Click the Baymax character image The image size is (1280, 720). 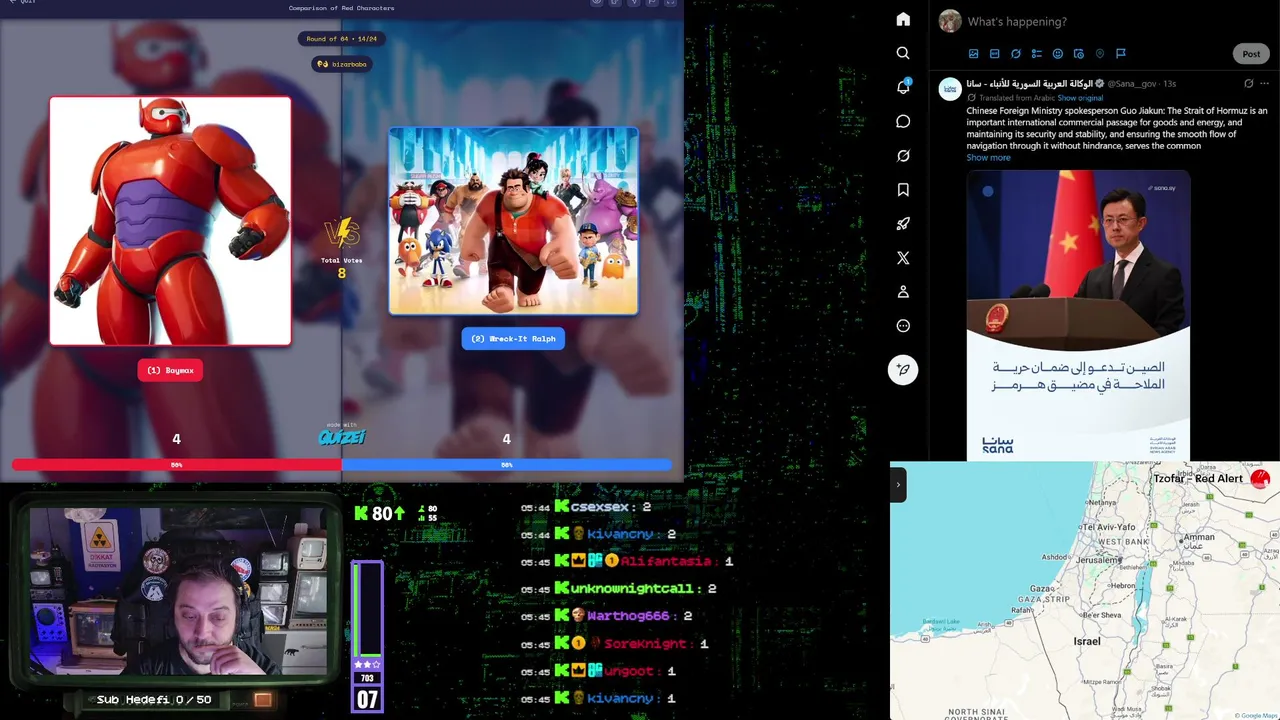pyautogui.click(x=170, y=221)
